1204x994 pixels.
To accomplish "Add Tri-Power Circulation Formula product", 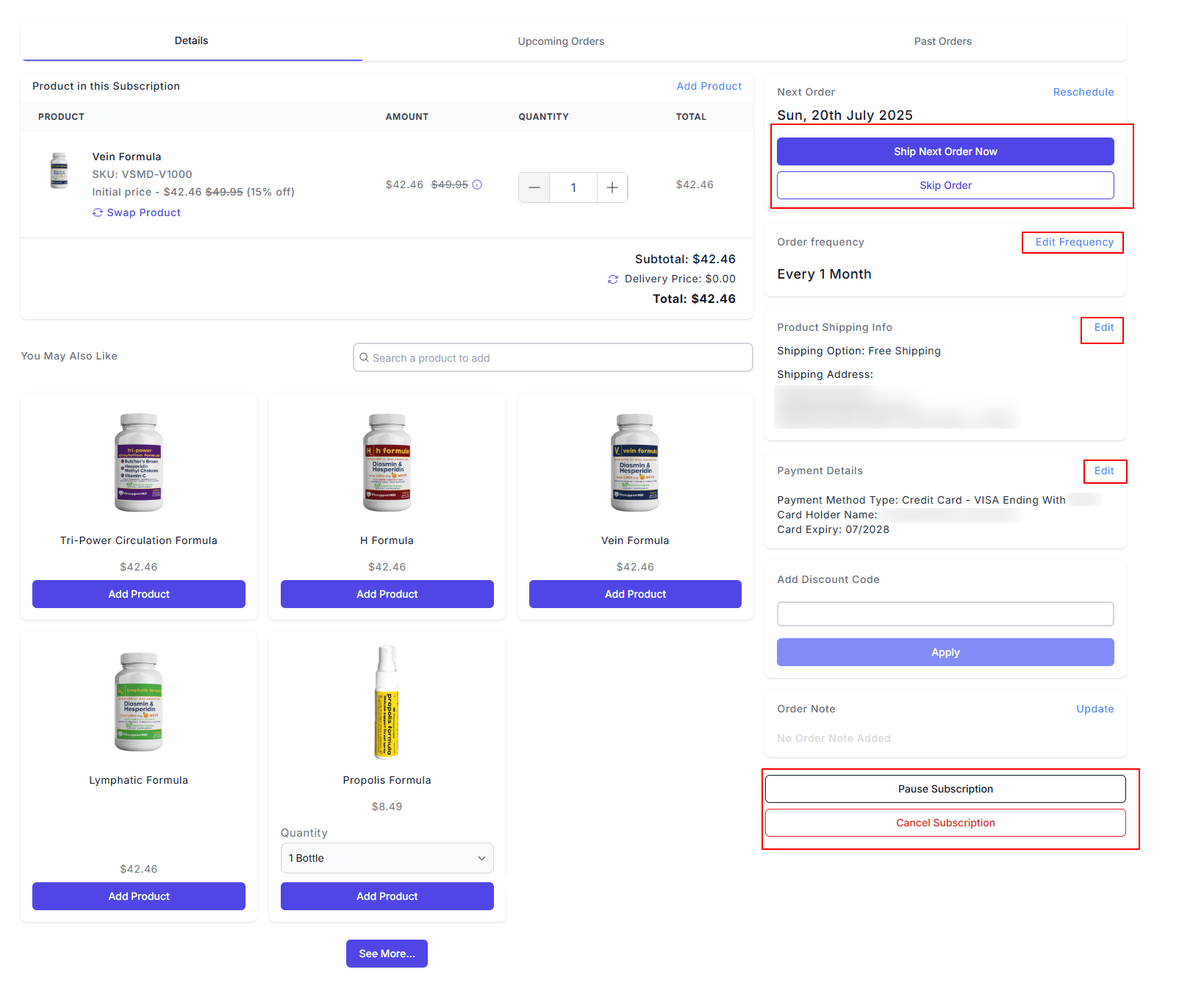I will 139,594.
